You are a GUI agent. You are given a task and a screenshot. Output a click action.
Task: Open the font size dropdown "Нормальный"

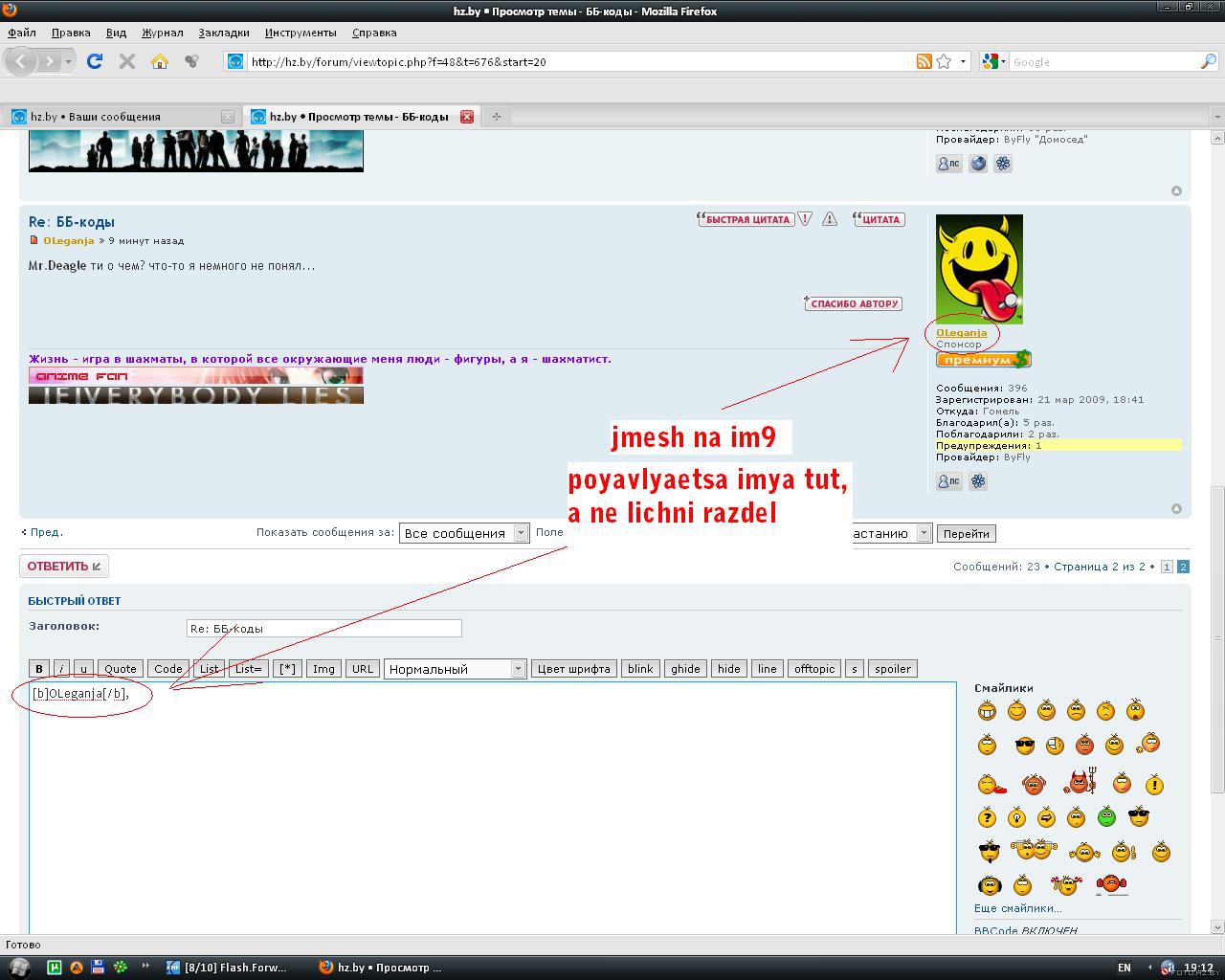point(455,669)
